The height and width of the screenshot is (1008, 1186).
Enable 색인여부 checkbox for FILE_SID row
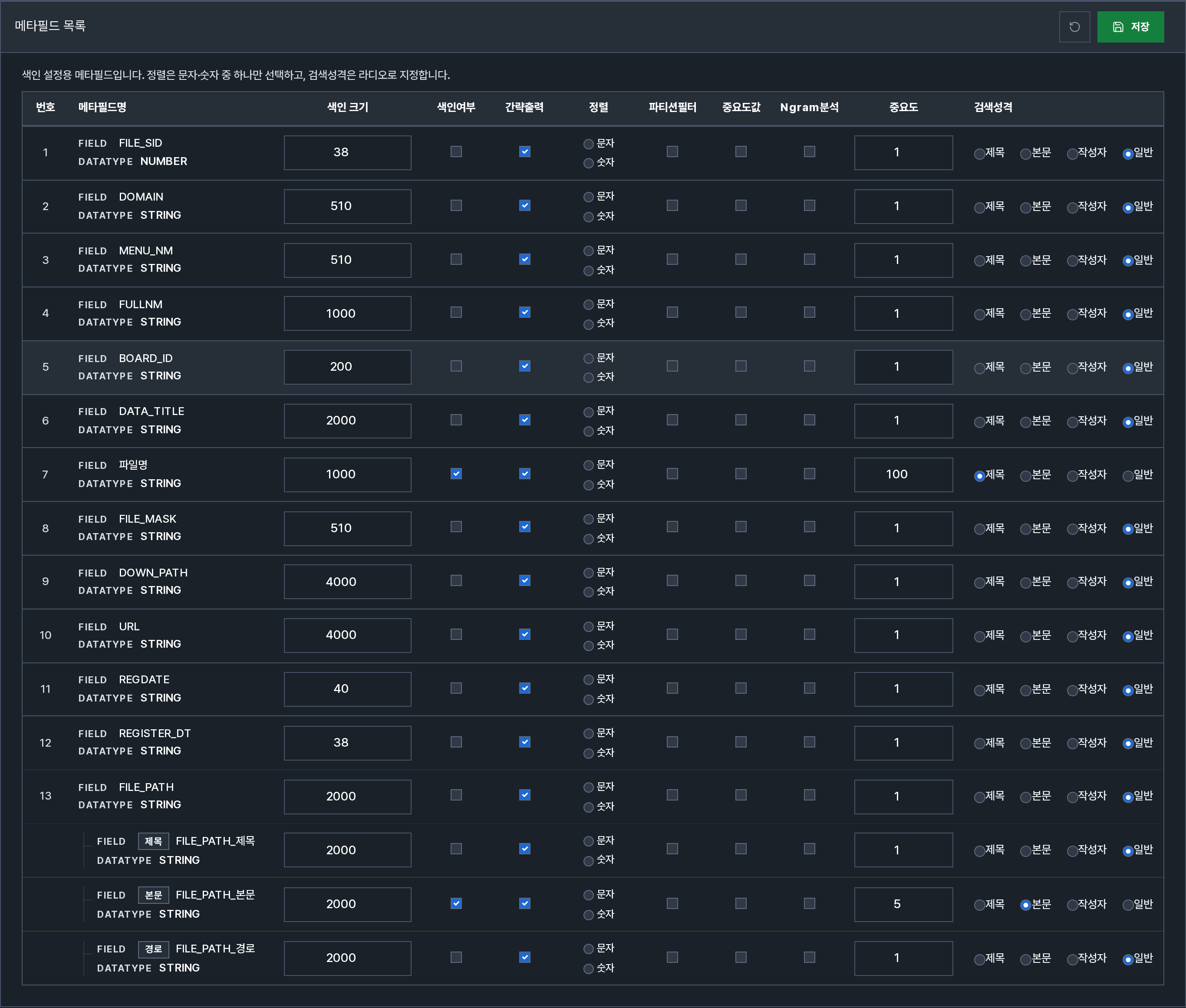pos(456,152)
